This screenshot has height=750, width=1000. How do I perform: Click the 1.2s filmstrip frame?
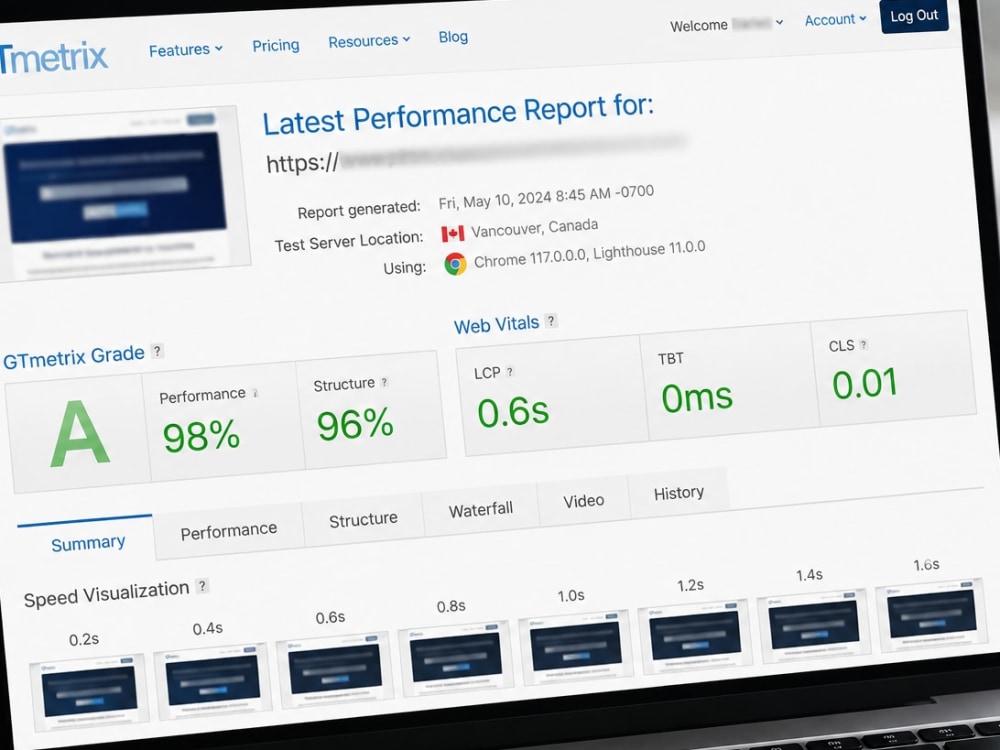694,635
